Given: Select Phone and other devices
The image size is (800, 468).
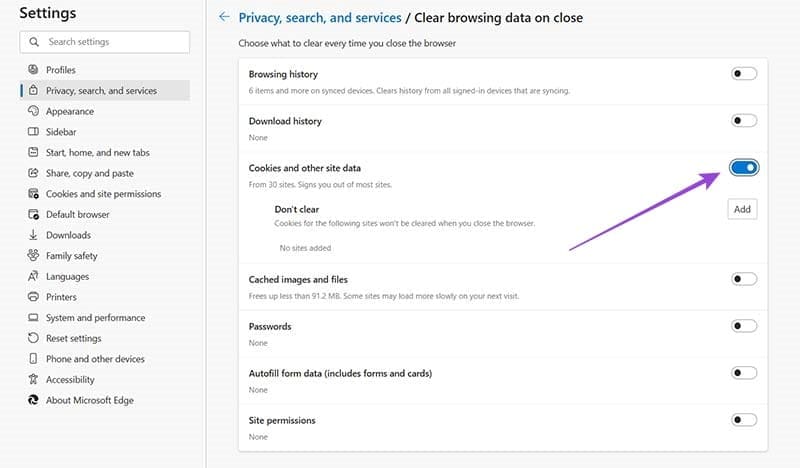Looking at the screenshot, I should click(x=105, y=359).
